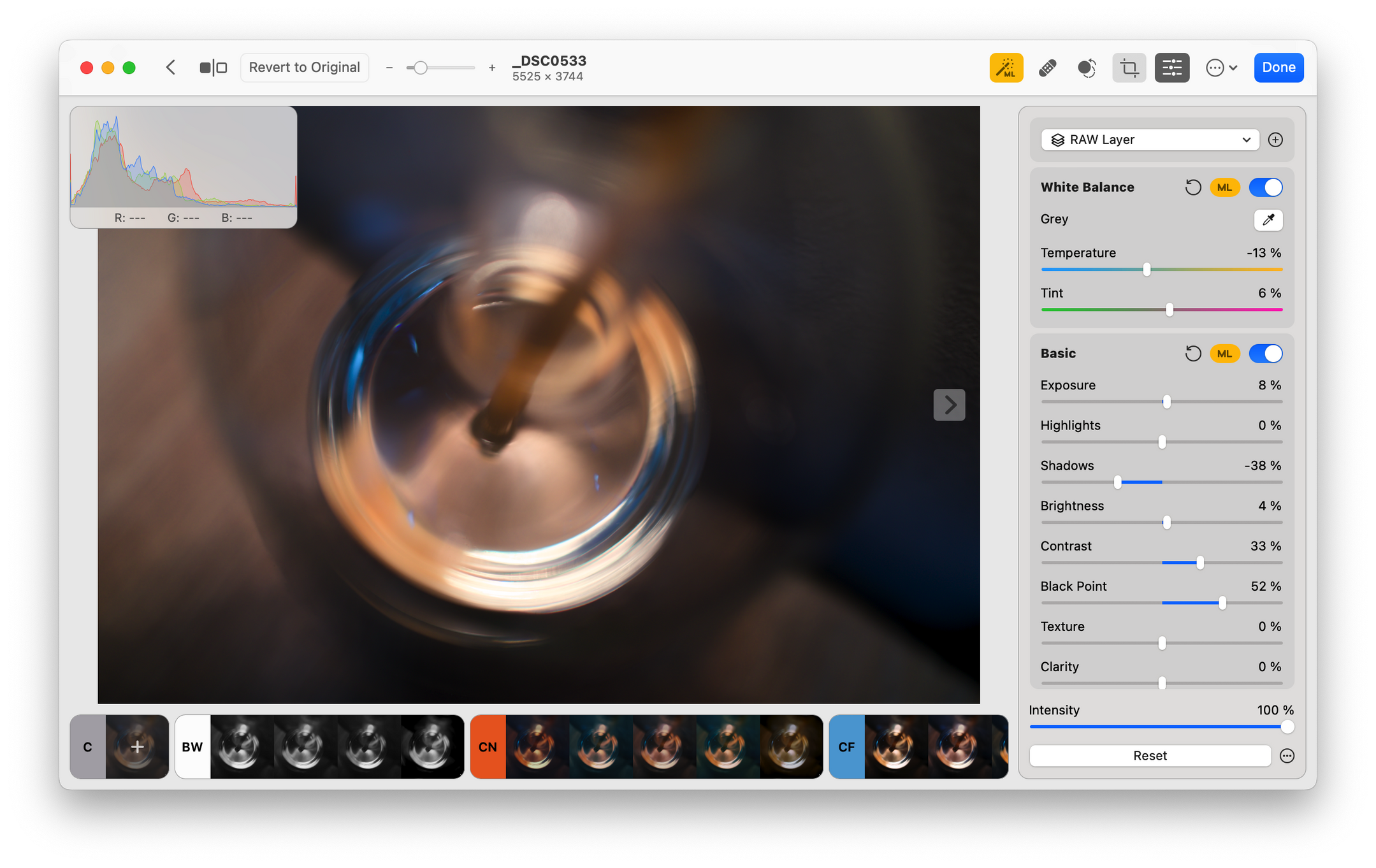Click Revert to Original
Viewport: 1376px width, 868px height.
pos(304,68)
